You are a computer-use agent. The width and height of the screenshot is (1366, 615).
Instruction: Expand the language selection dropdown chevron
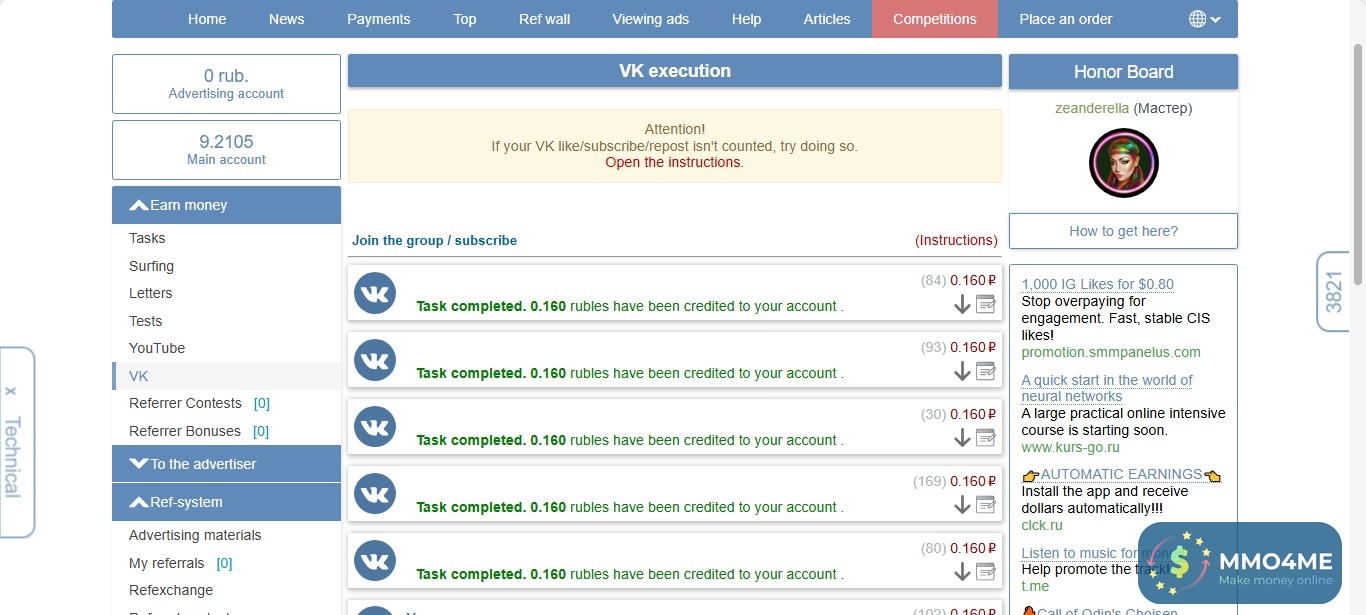1213,18
